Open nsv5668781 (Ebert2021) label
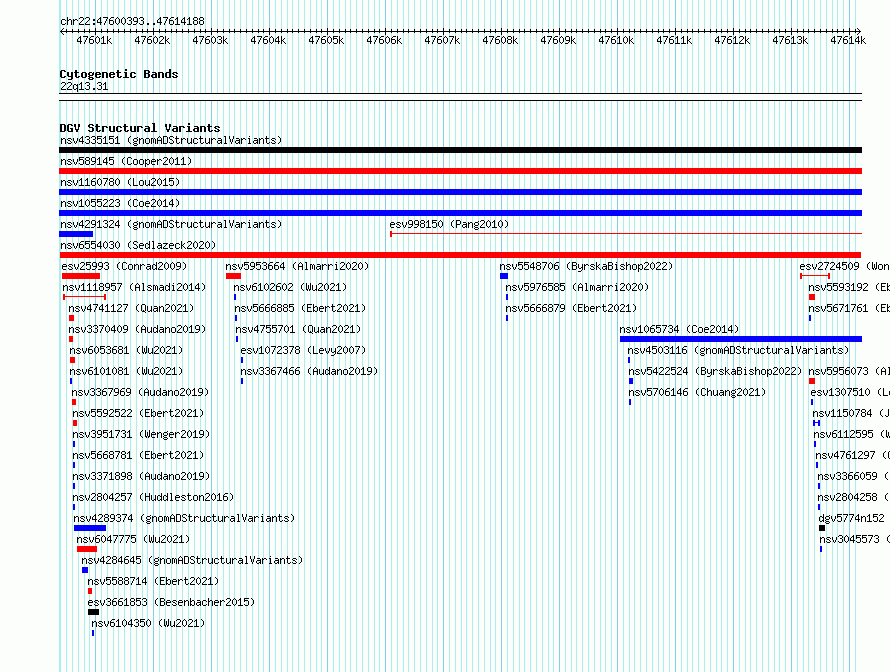Screen dimensions: 890x672 [x=138, y=455]
